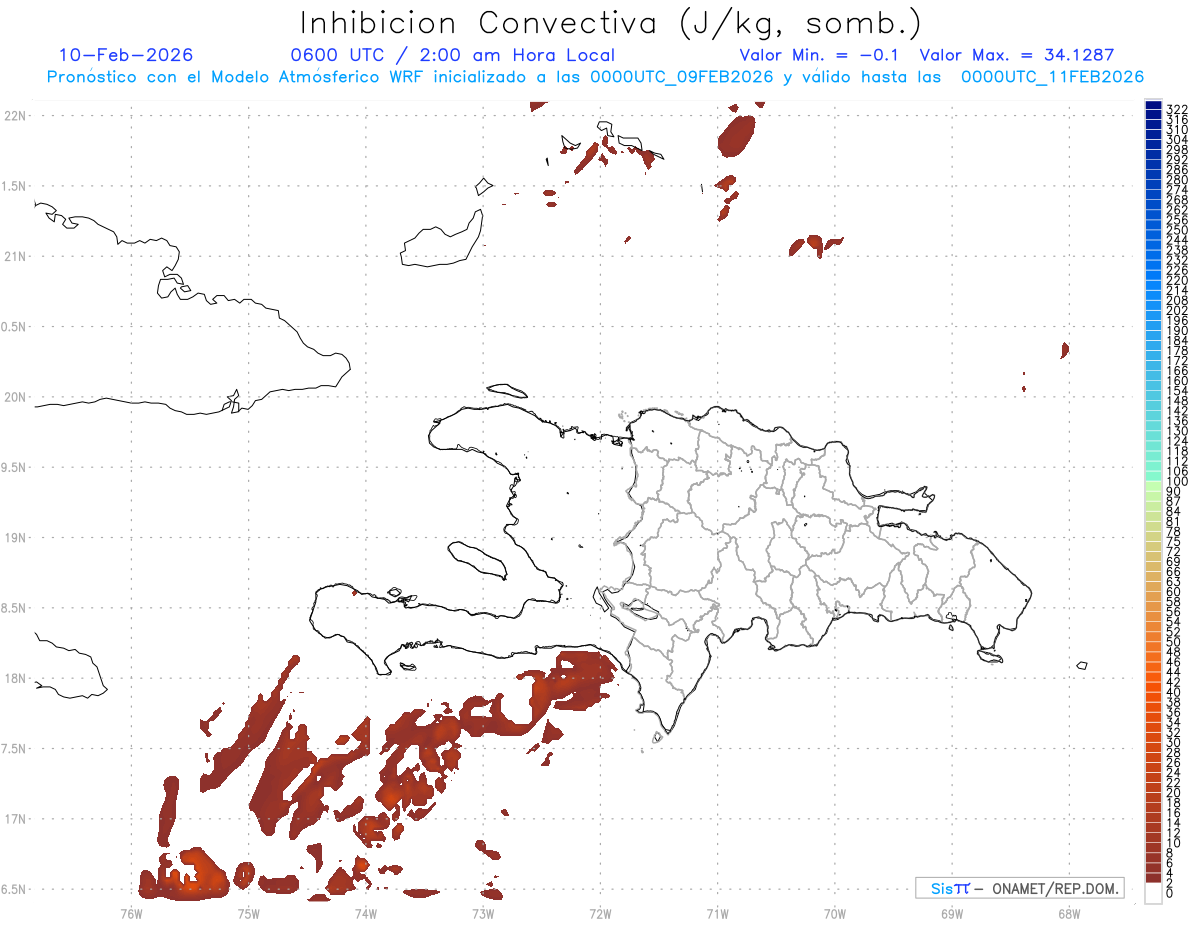Click the legend value "100"
This screenshot has width=1200, height=927.
pyautogui.click(x=1176, y=482)
